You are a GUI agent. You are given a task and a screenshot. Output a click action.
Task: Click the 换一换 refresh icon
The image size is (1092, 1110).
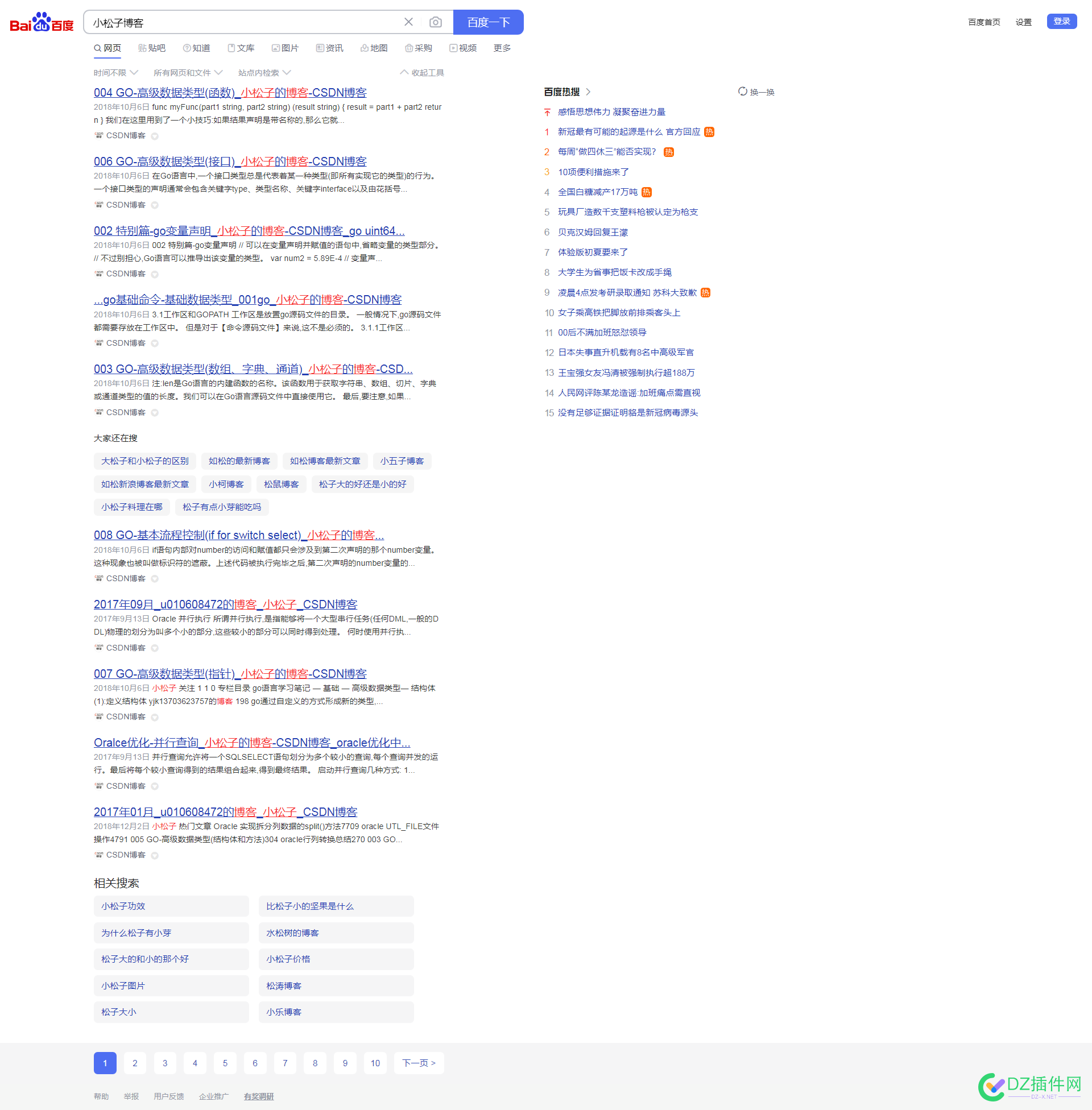[x=742, y=91]
